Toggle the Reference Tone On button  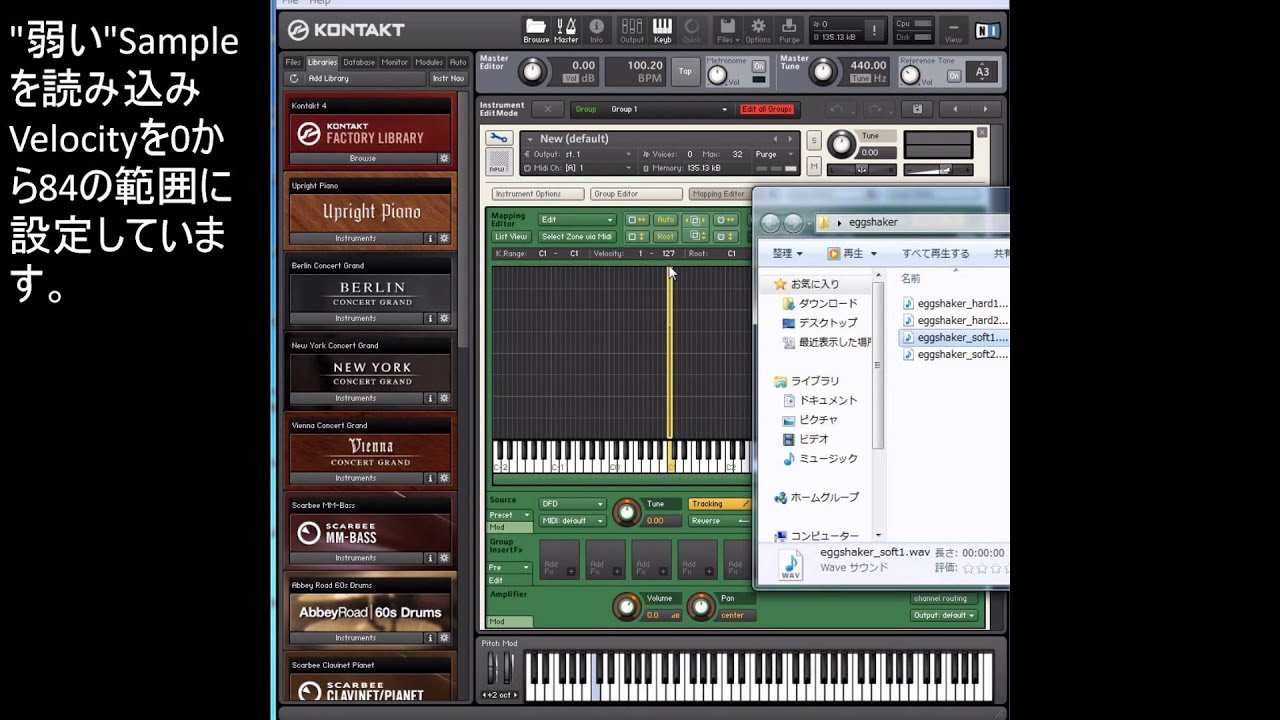coord(954,75)
